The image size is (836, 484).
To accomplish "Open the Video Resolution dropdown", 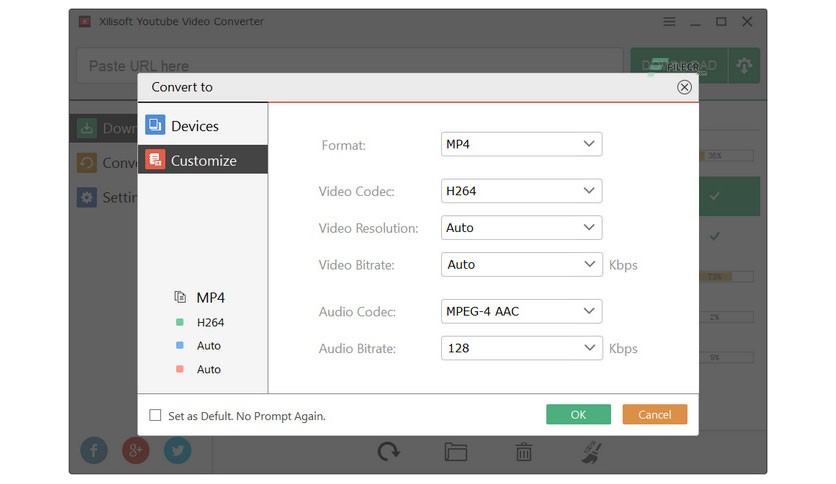I will pyautogui.click(x=521, y=228).
